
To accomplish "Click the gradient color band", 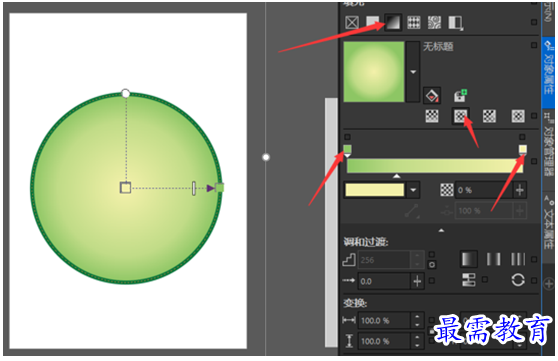I will coord(435,166).
